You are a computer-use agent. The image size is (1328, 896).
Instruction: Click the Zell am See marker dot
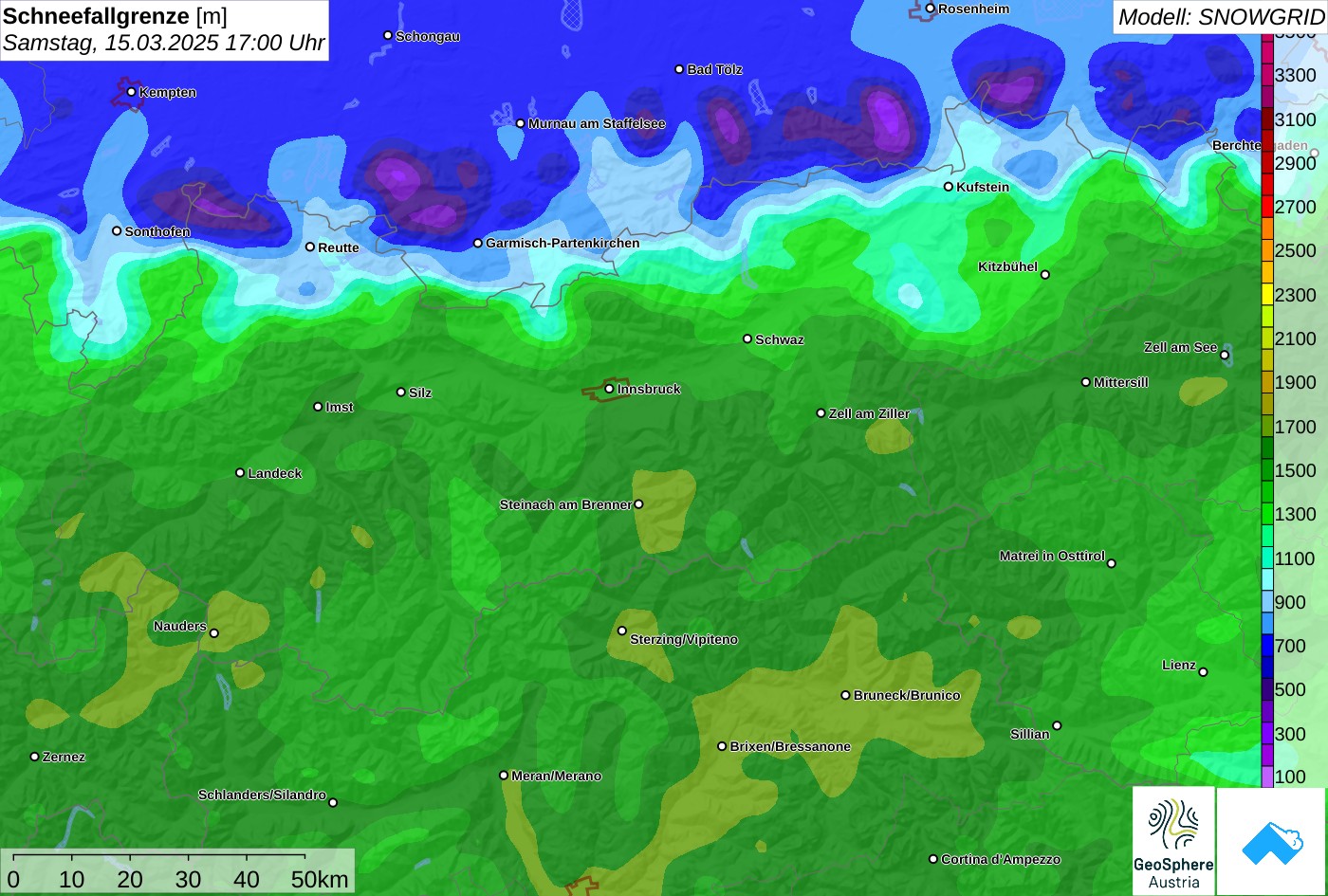[x=1224, y=356]
